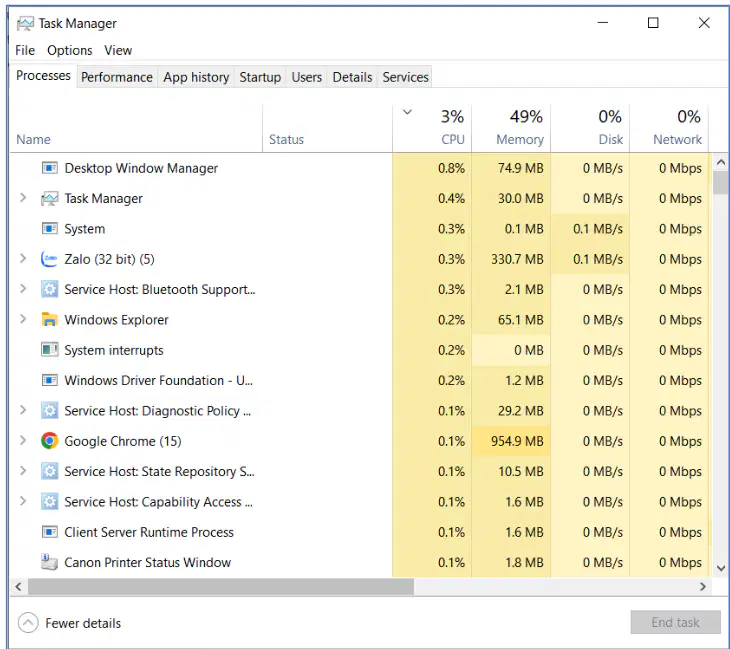The width and height of the screenshot is (730, 649).
Task: Select the 954.9 MB memory cell
Action: click(511, 441)
